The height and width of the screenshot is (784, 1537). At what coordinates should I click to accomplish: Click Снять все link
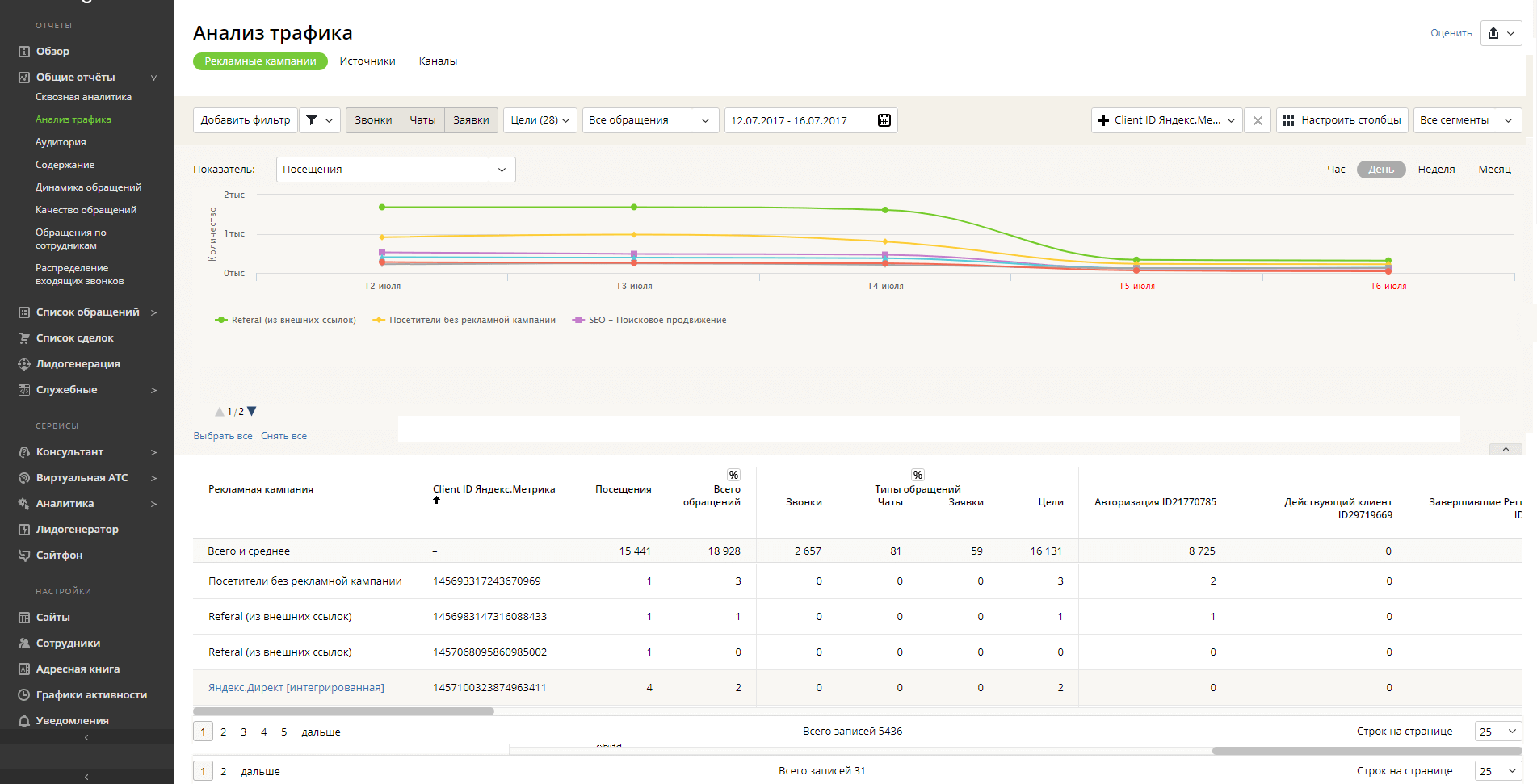tap(283, 436)
